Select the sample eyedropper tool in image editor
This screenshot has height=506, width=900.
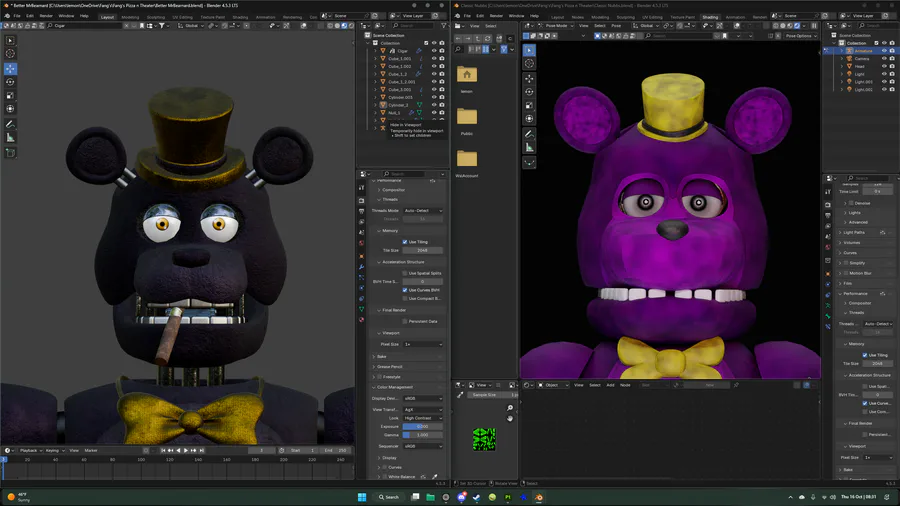point(460,395)
